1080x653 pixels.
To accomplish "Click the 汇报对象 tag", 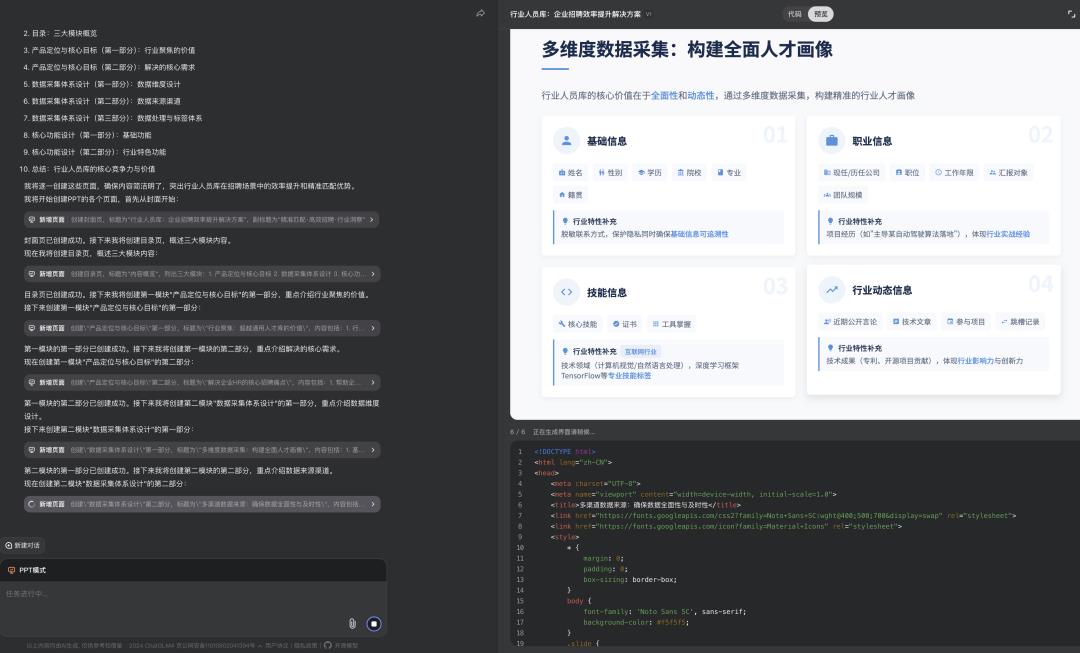I will pyautogui.click(x=1008, y=173).
